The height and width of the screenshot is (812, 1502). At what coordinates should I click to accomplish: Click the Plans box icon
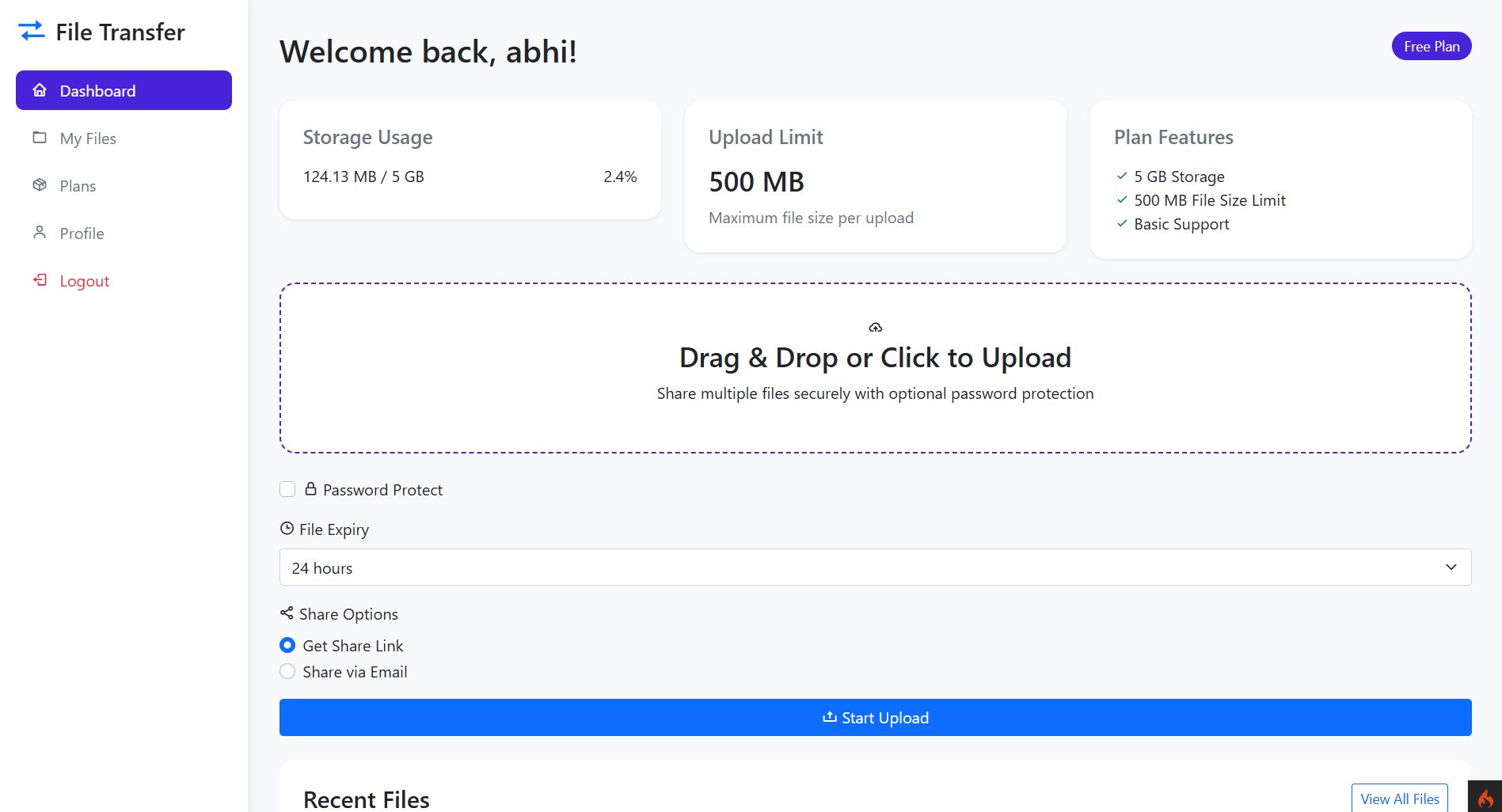(x=40, y=185)
